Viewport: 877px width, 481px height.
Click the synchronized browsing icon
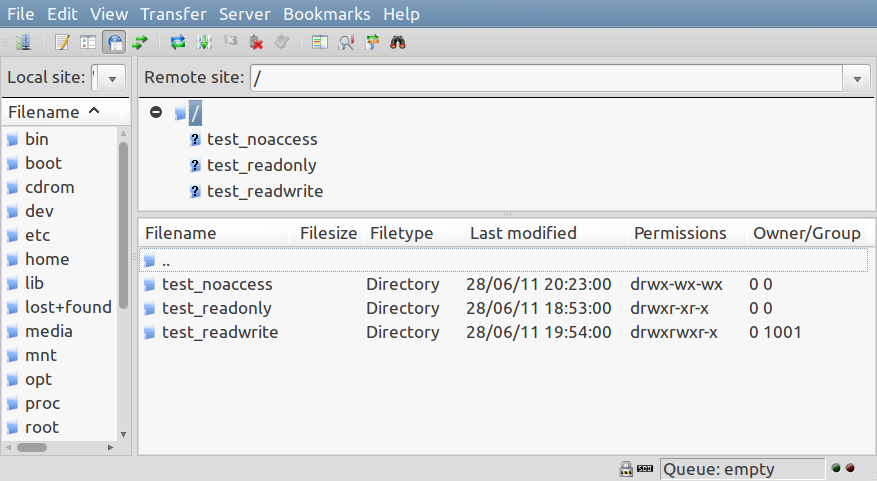point(372,42)
